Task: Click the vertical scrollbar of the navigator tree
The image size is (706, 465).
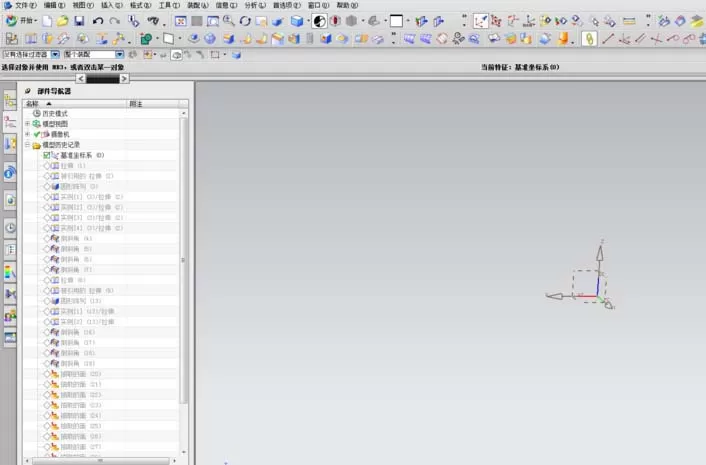Action: [183, 260]
